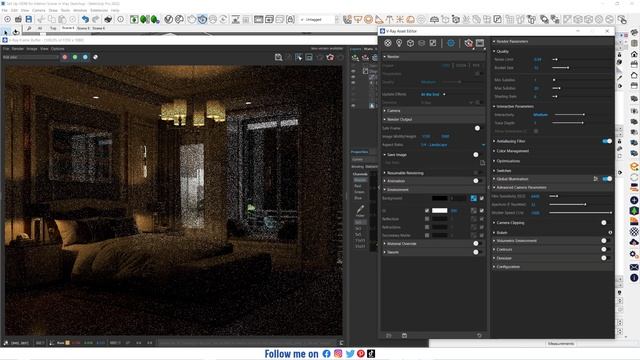The height and width of the screenshot is (360, 640).
Task: Click the region render icon in frame buffer toolbar
Action: pyautogui.click(x=309, y=58)
